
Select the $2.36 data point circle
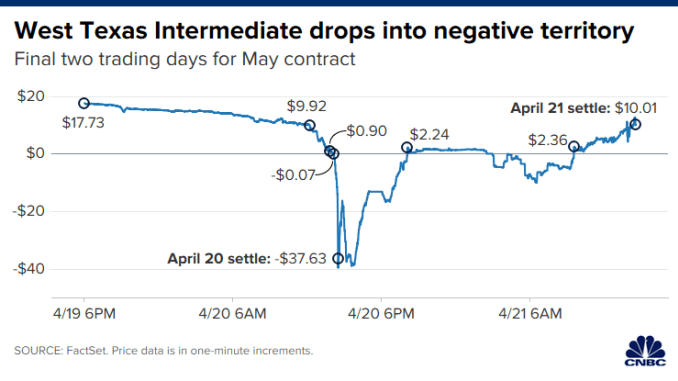574,147
